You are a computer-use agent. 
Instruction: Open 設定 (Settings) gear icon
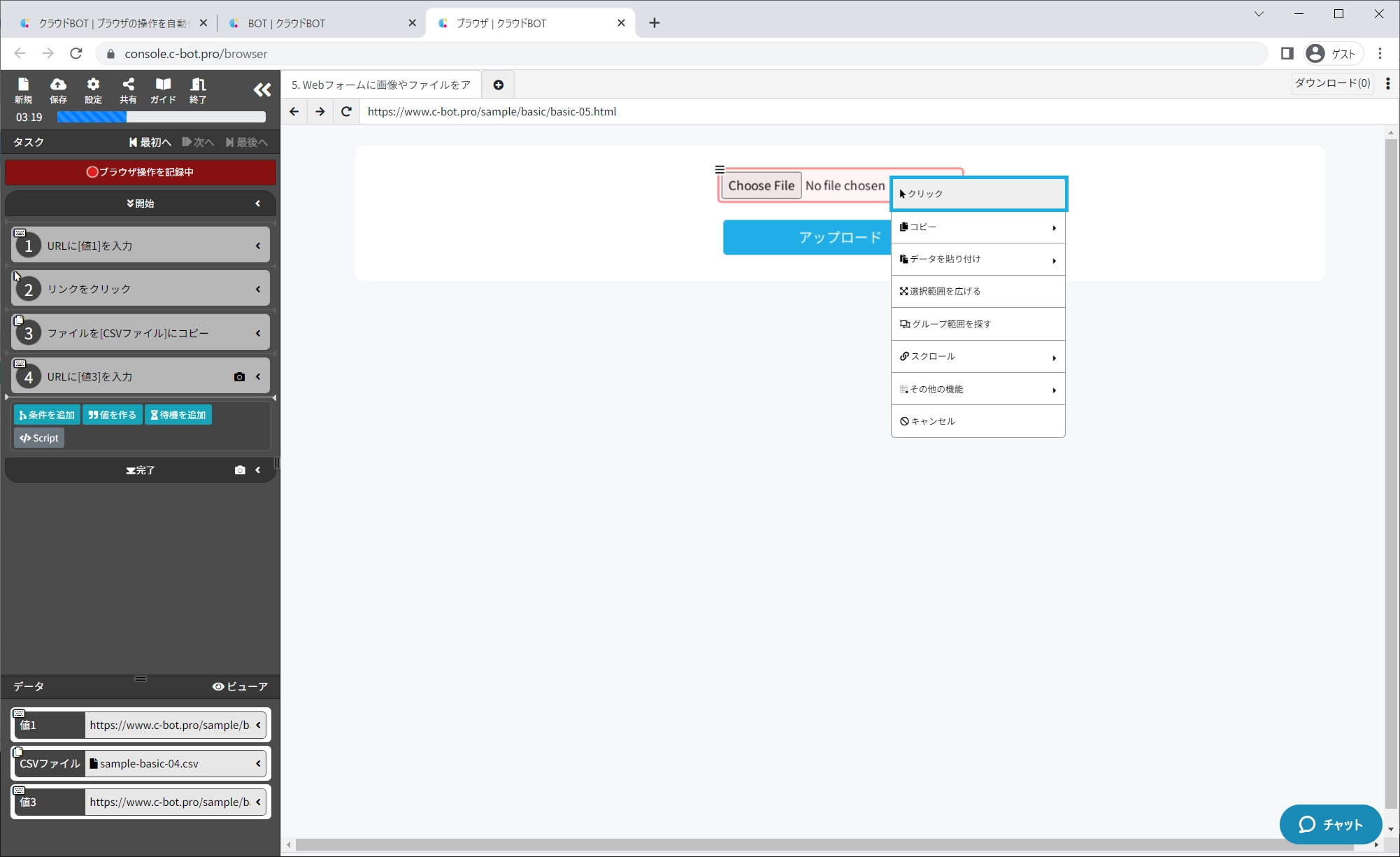click(x=93, y=90)
